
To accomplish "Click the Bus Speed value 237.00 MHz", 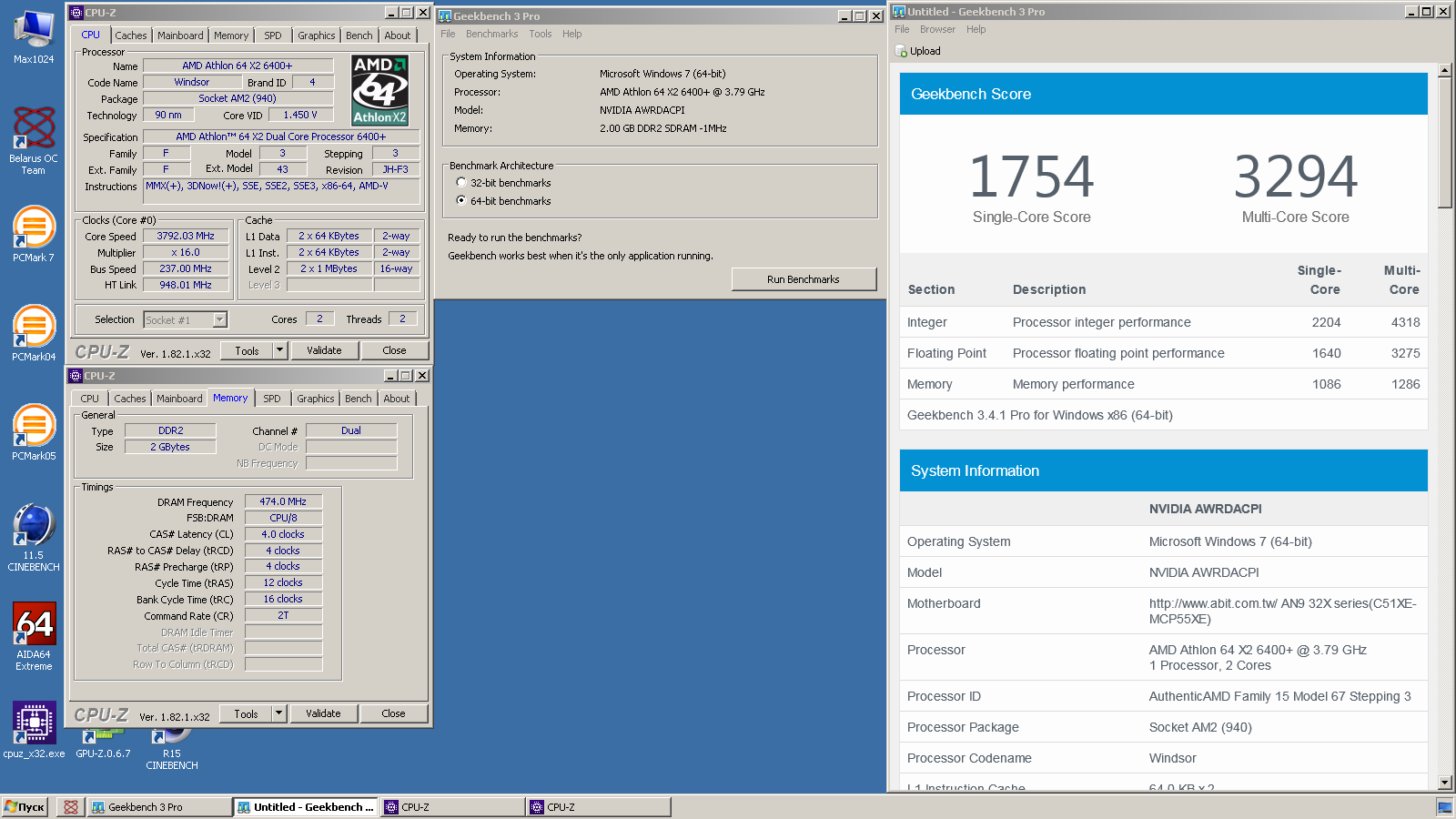I will point(186,268).
